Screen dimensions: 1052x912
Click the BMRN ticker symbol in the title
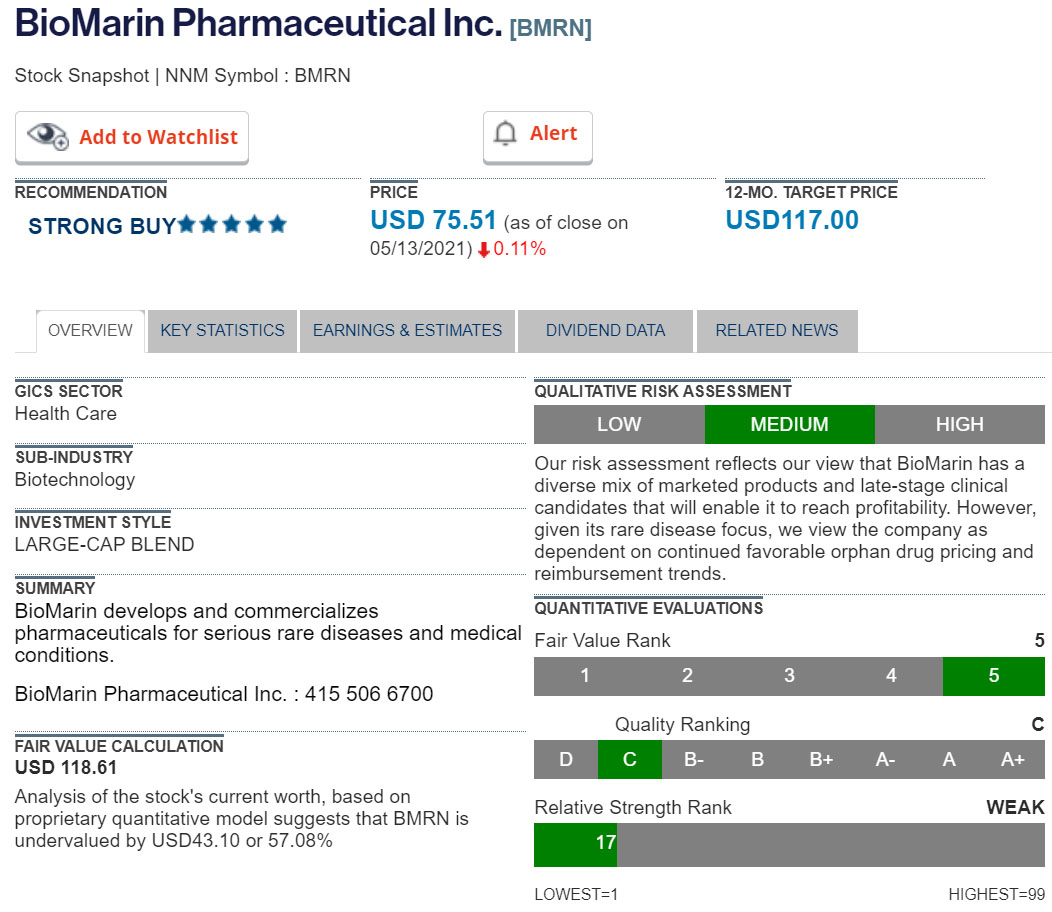pos(550,29)
